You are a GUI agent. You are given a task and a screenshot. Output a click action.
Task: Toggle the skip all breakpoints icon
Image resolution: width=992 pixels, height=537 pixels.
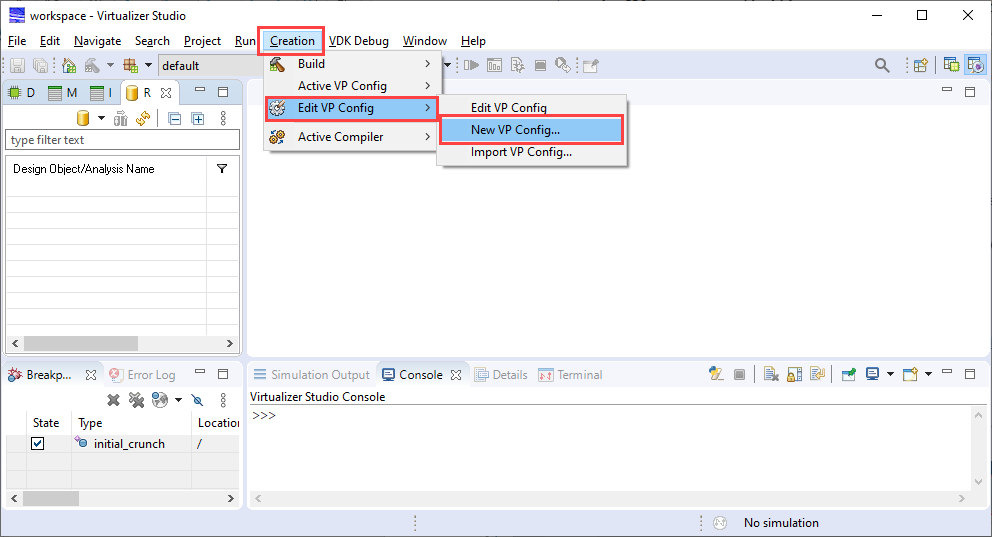(x=197, y=400)
